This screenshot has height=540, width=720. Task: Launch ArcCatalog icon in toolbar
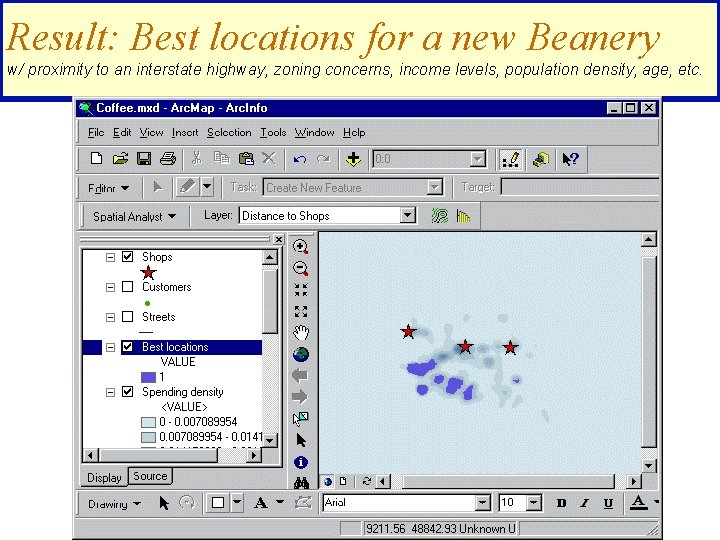pos(541,159)
